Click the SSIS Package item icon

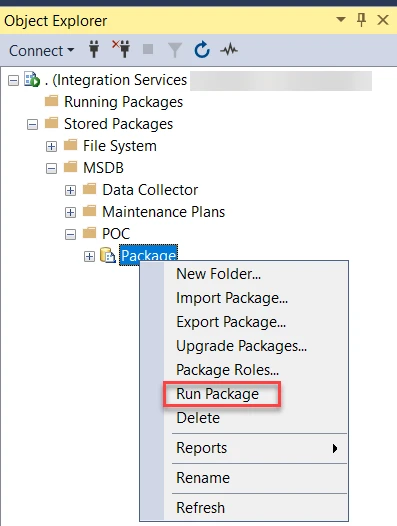108,255
